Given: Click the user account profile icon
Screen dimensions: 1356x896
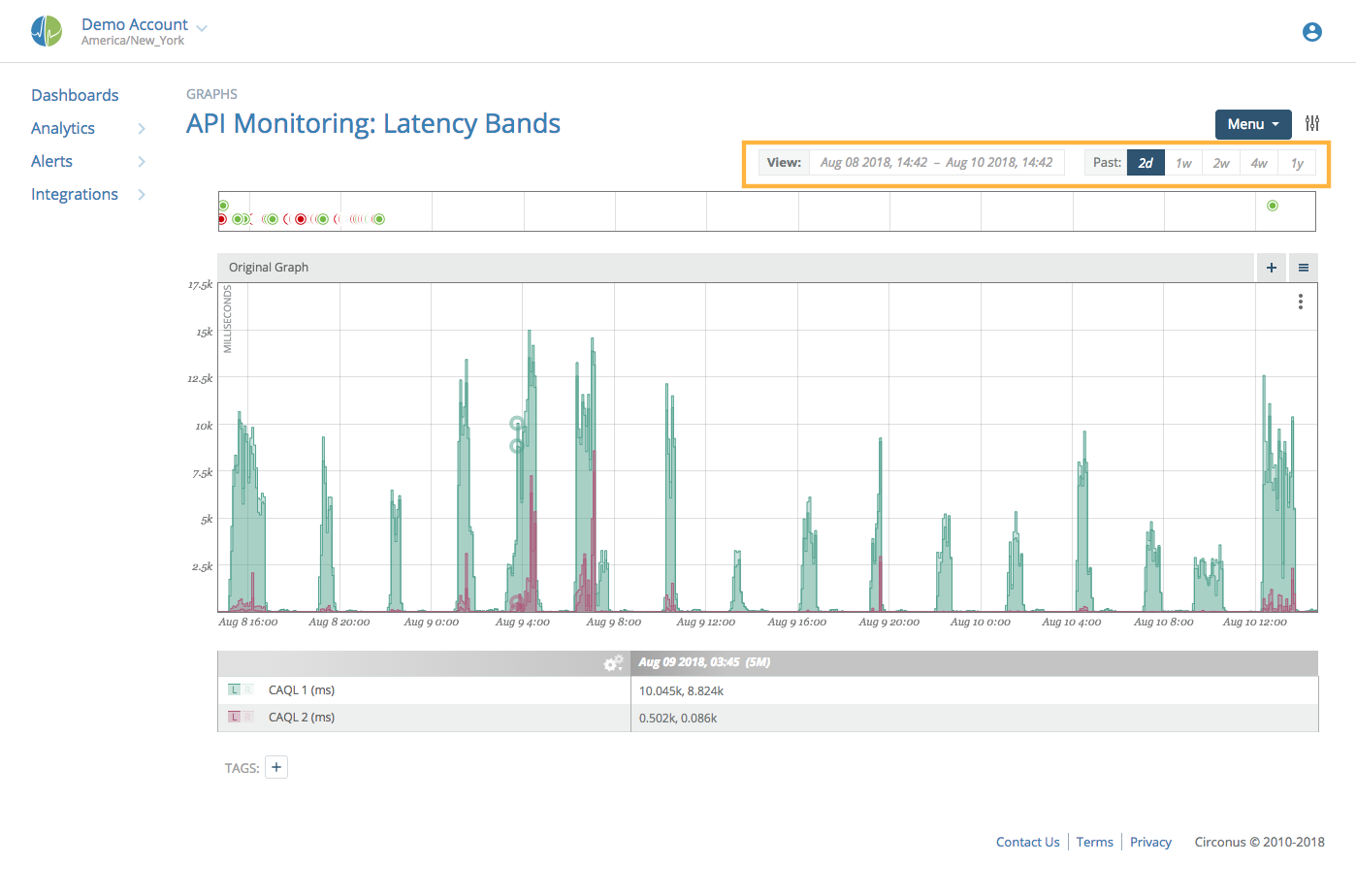Looking at the screenshot, I should pos(1311,31).
